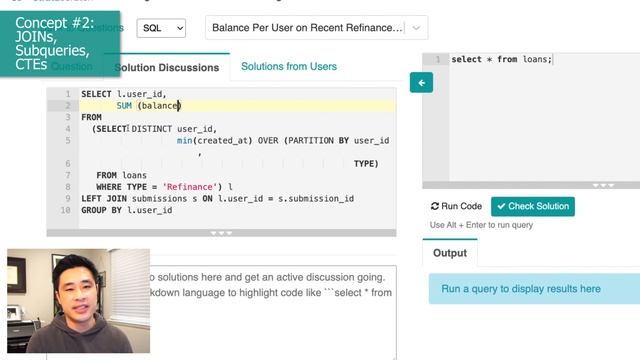Click line number 1 in query editor
The height and width of the screenshot is (360, 640).
(438, 59)
